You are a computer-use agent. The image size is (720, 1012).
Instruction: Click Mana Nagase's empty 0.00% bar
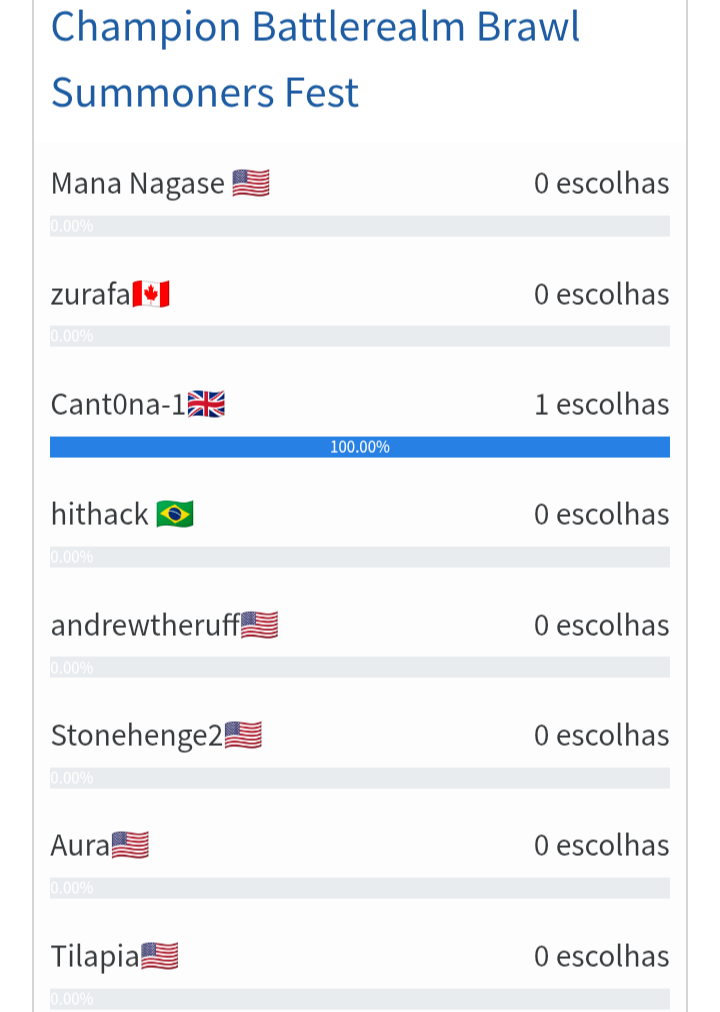(360, 226)
